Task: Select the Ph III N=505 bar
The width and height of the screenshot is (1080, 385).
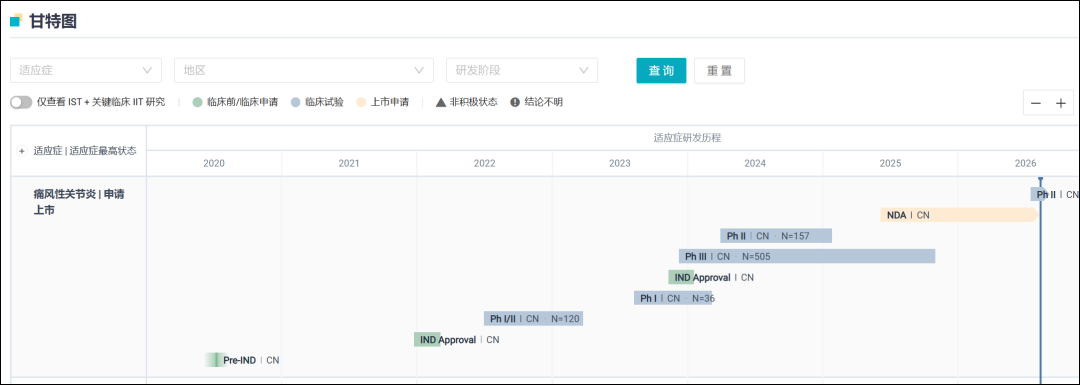Action: pos(807,256)
